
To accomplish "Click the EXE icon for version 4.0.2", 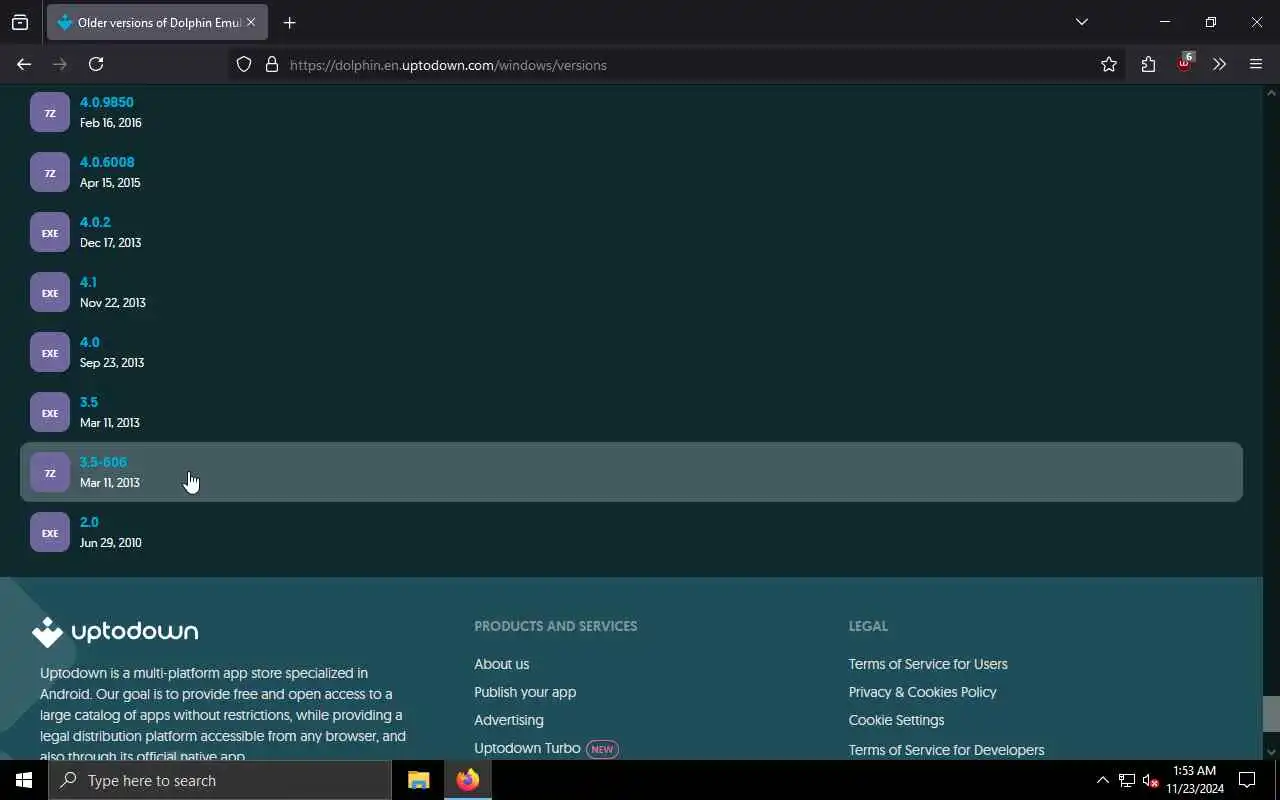I will point(50,233).
